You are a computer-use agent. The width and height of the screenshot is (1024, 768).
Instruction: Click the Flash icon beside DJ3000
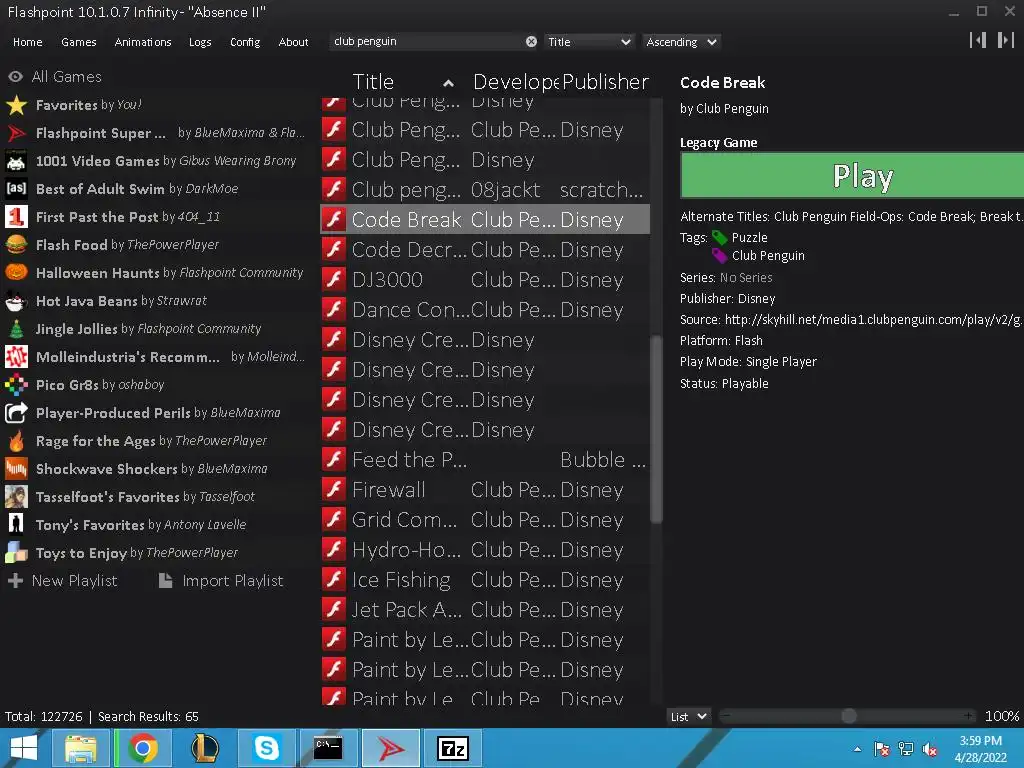pyautogui.click(x=334, y=280)
